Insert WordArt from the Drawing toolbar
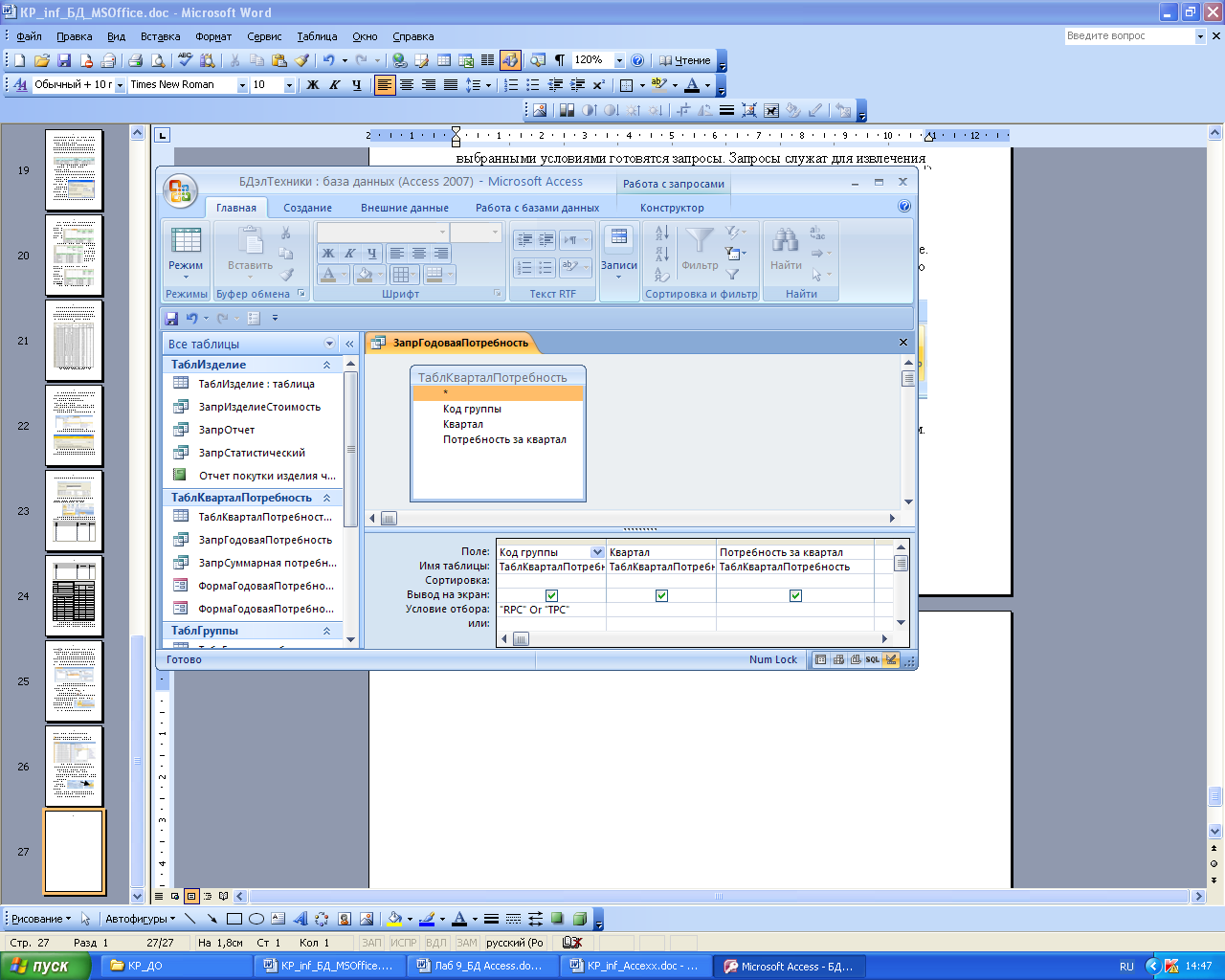Image resolution: width=1225 pixels, height=980 pixels. pos(300,919)
